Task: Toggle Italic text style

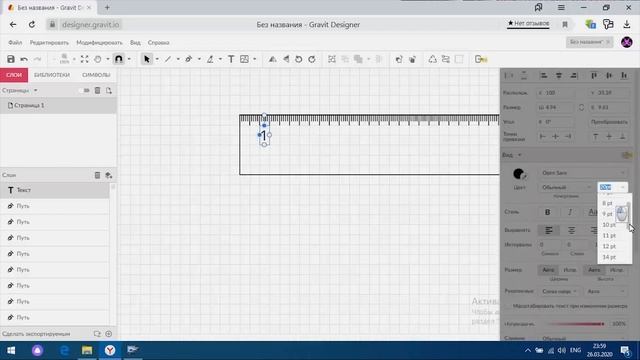Action: 570,212
